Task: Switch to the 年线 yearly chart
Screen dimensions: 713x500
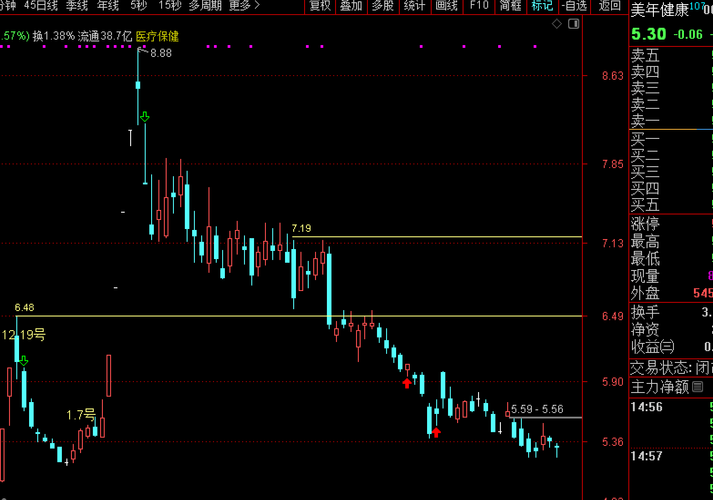Action: click(108, 5)
